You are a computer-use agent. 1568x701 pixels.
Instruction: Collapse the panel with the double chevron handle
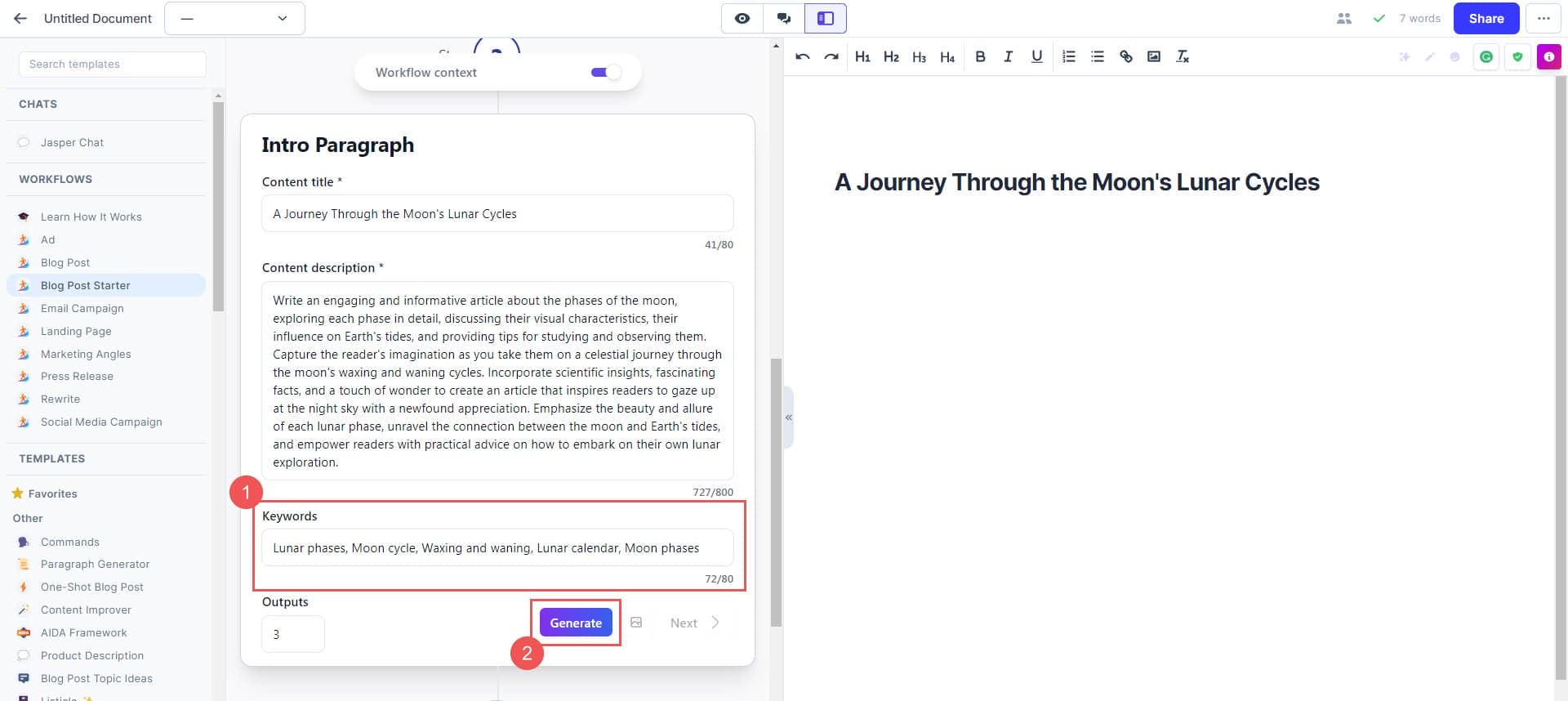coord(789,417)
